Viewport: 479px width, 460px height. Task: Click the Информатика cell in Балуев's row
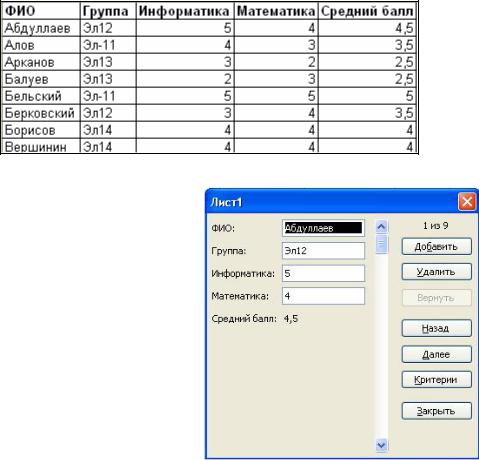(x=185, y=79)
